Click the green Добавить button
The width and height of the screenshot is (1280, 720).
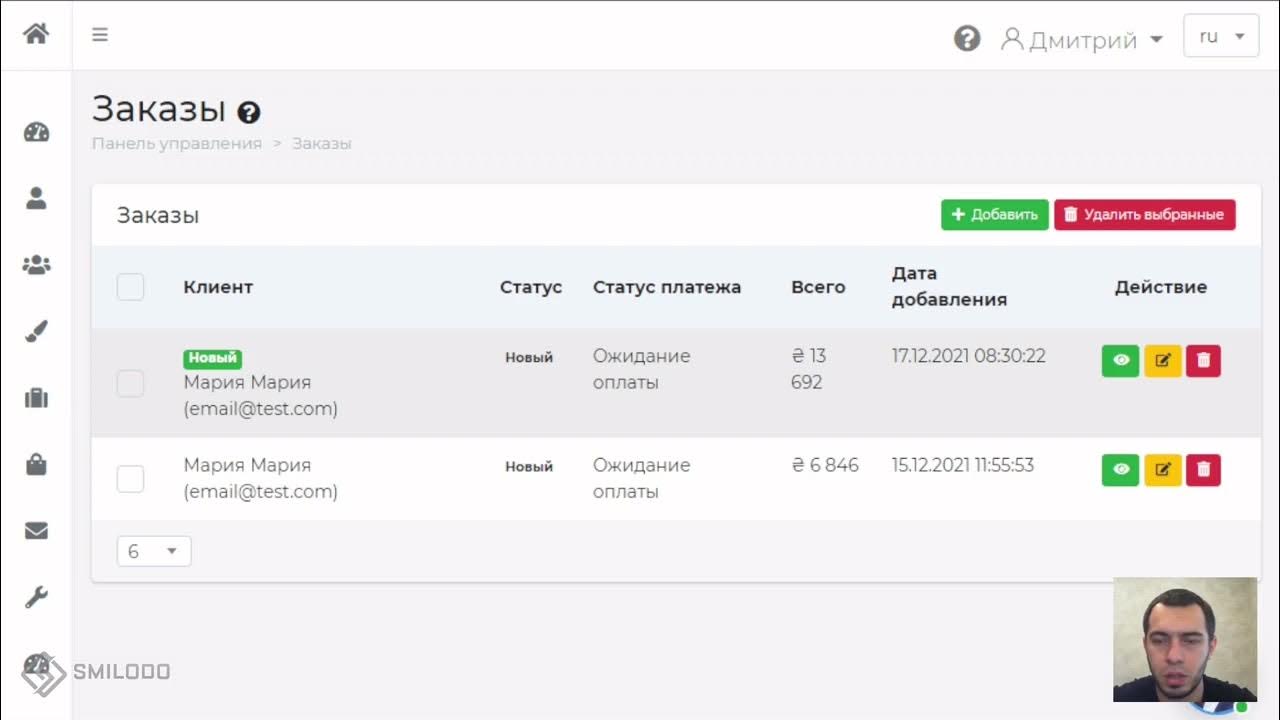(x=994, y=214)
